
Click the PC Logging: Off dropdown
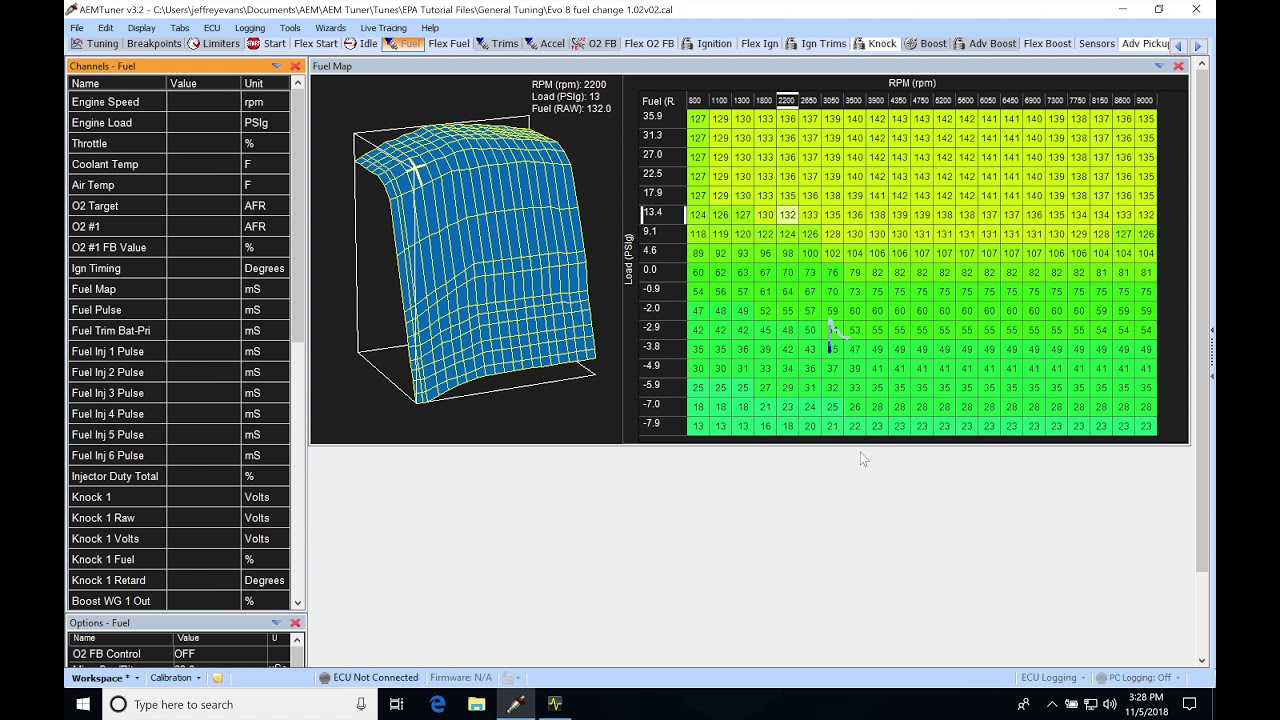(x=1138, y=678)
